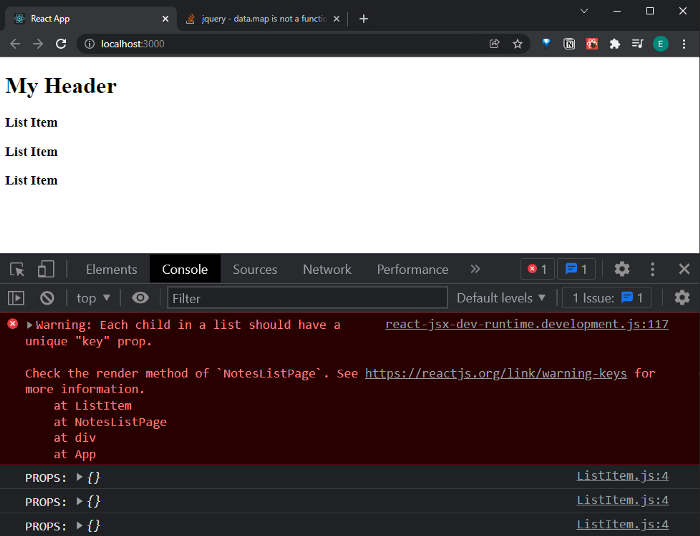The width and height of the screenshot is (700, 536).
Task: Open console settings gear icon
Action: pos(682,298)
